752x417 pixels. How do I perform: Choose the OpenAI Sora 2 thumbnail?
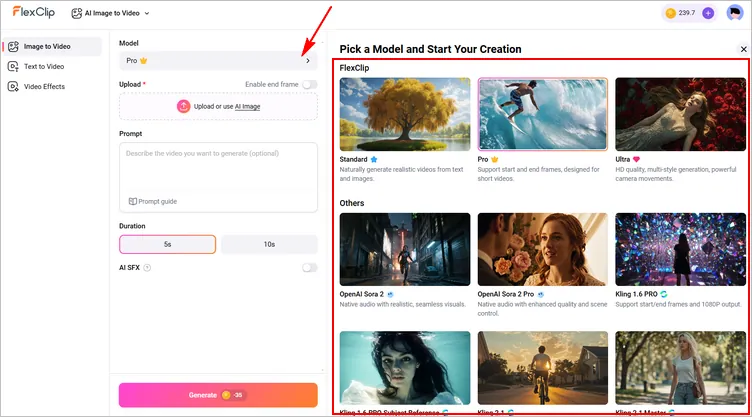405,250
